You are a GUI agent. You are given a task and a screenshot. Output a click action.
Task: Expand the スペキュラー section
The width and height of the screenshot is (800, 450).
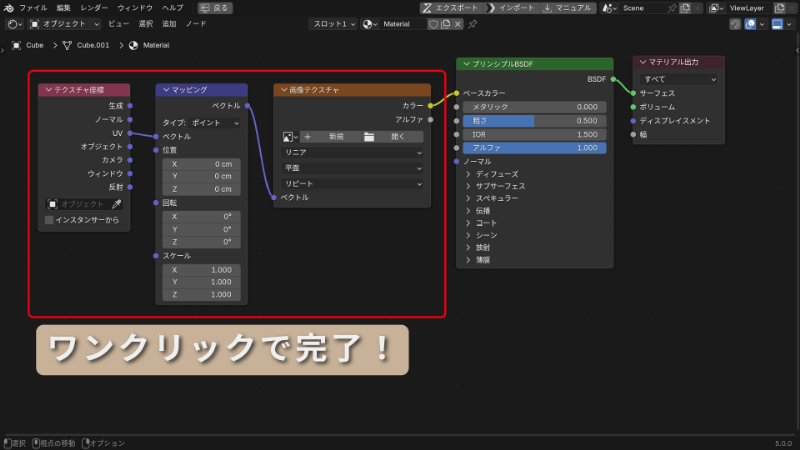pyautogui.click(x=468, y=198)
